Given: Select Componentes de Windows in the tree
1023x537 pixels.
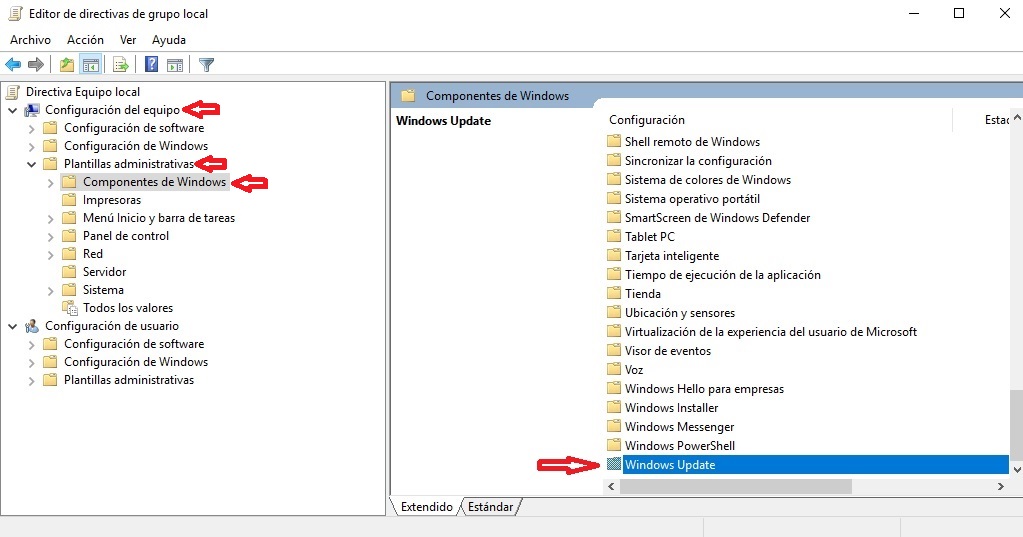Looking at the screenshot, I should 155,182.
